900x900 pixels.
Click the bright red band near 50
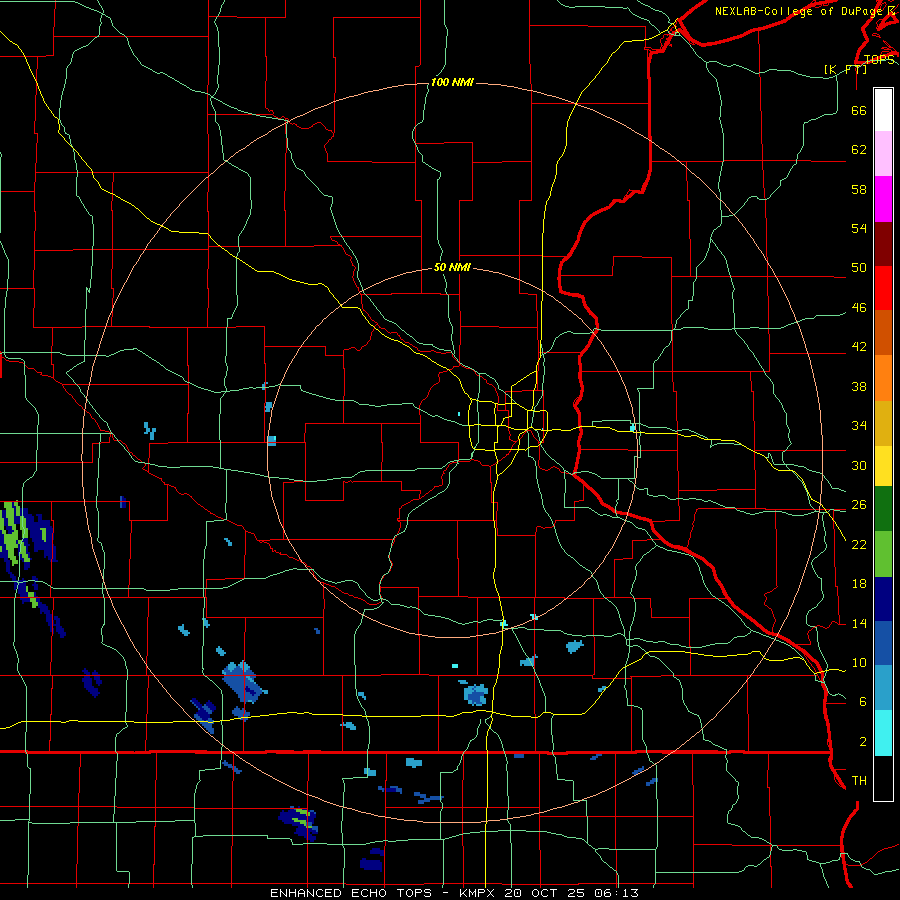point(883,288)
